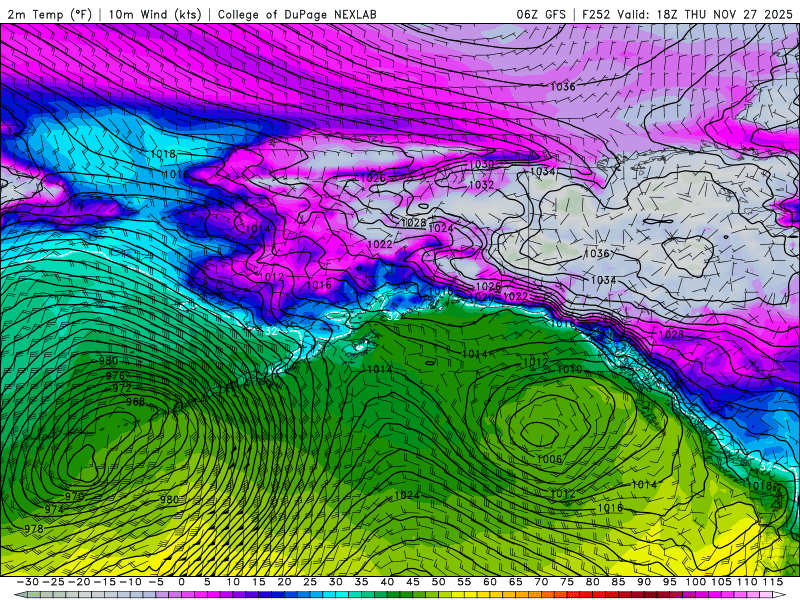This screenshot has height=600, width=800.
Task: Click '0' on the temperature color scale
Action: pos(182,582)
